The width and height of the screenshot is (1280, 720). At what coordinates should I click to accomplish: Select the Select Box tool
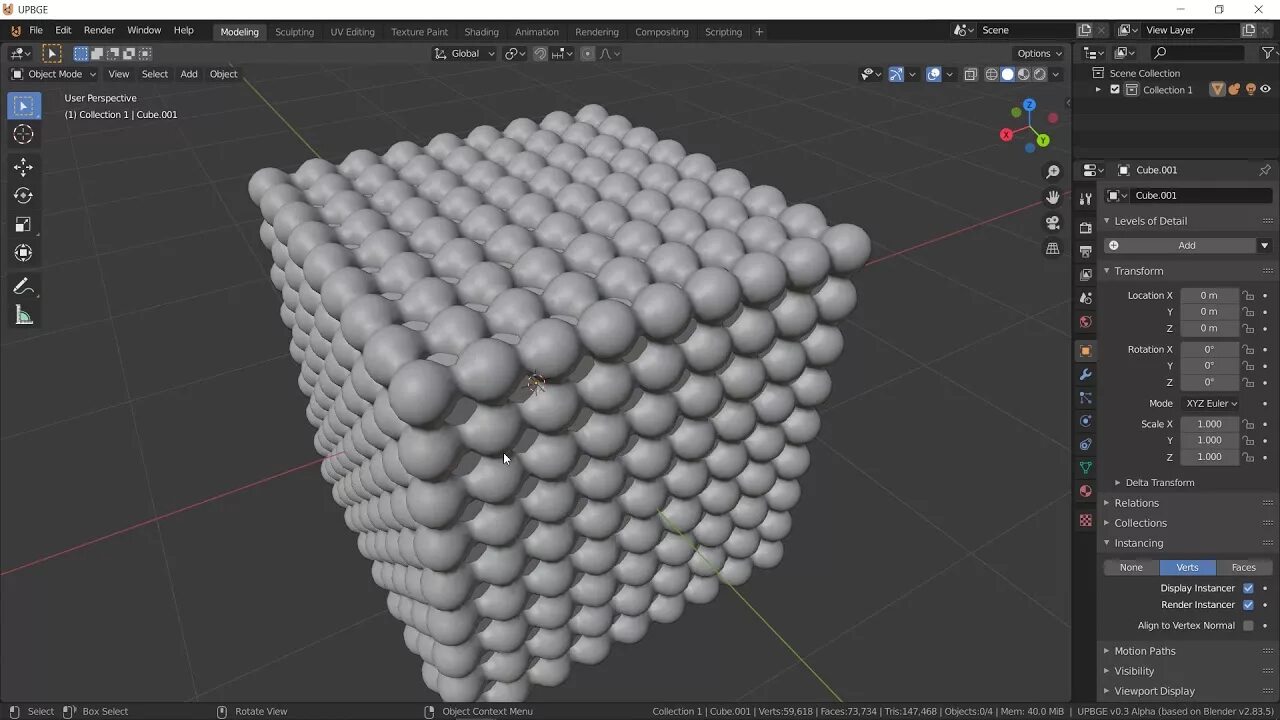24,106
